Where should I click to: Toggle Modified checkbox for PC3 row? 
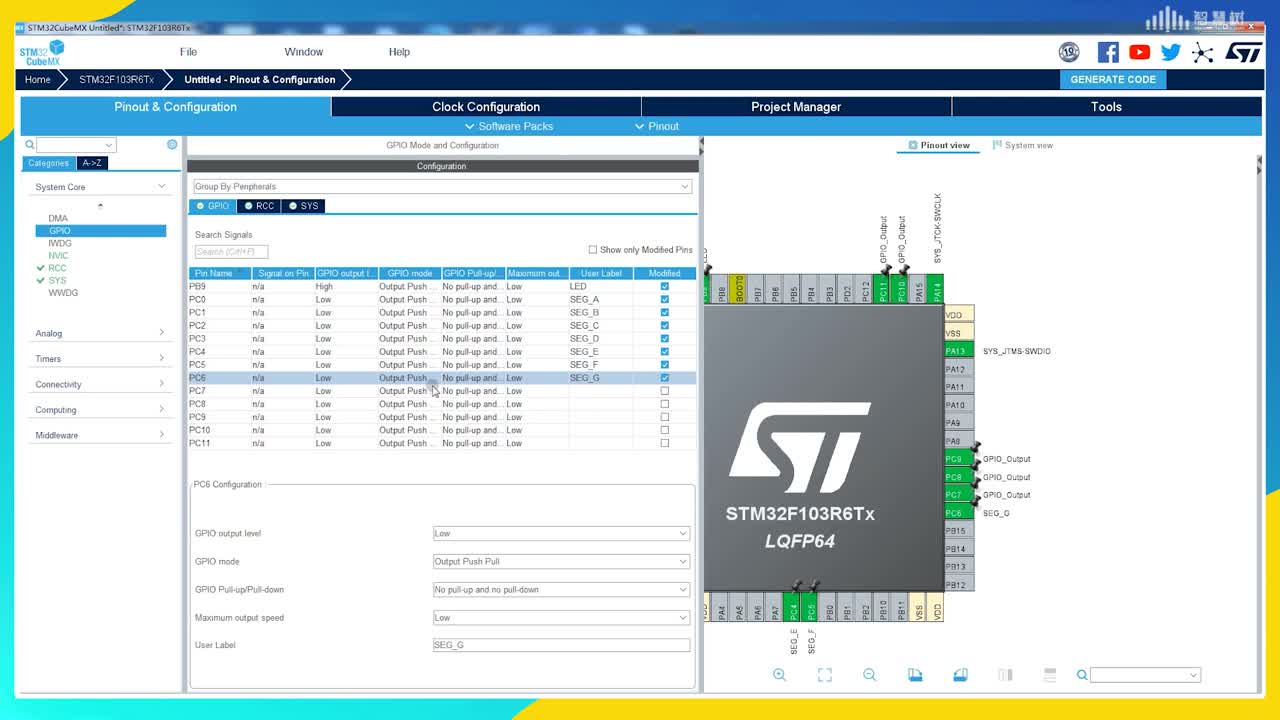click(665, 339)
